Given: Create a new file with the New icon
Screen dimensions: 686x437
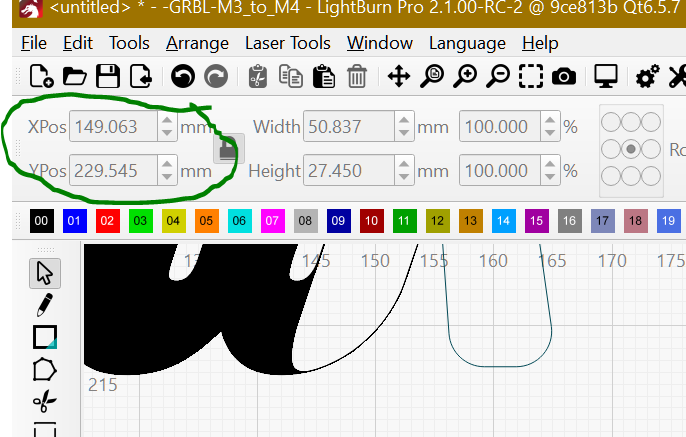Looking at the screenshot, I should [x=41, y=76].
